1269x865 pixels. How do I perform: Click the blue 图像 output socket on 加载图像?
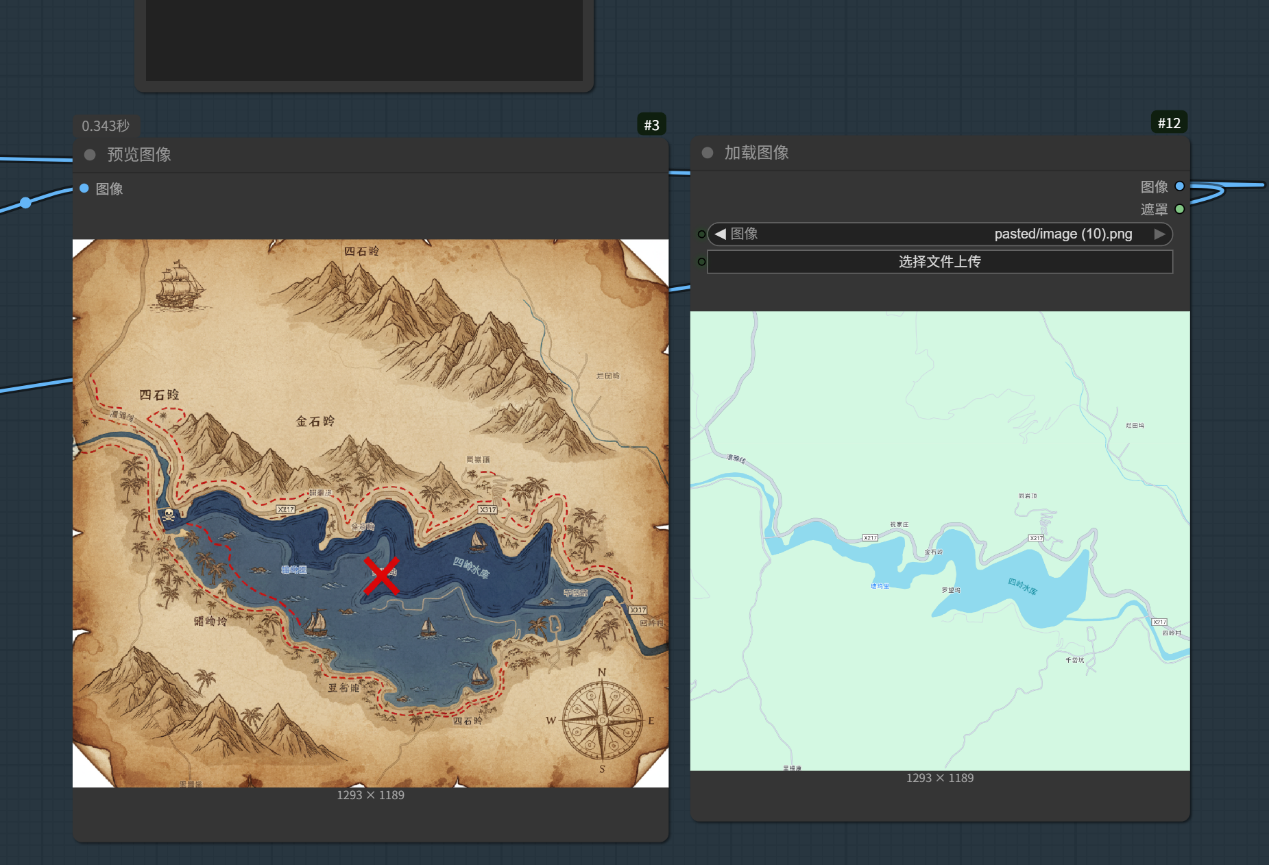tap(1180, 186)
